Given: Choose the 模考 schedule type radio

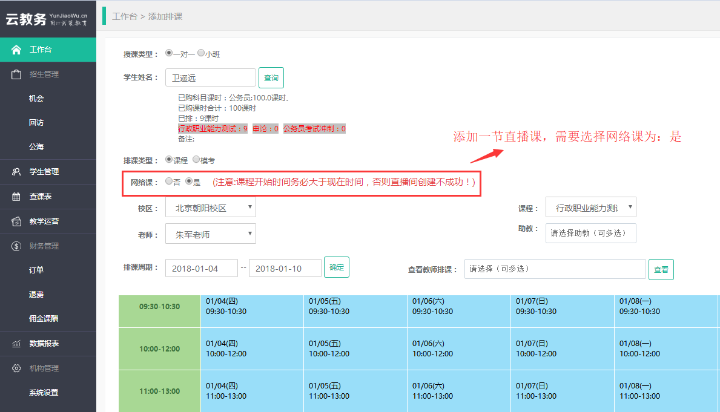Looking at the screenshot, I should pyautogui.click(x=195, y=158).
